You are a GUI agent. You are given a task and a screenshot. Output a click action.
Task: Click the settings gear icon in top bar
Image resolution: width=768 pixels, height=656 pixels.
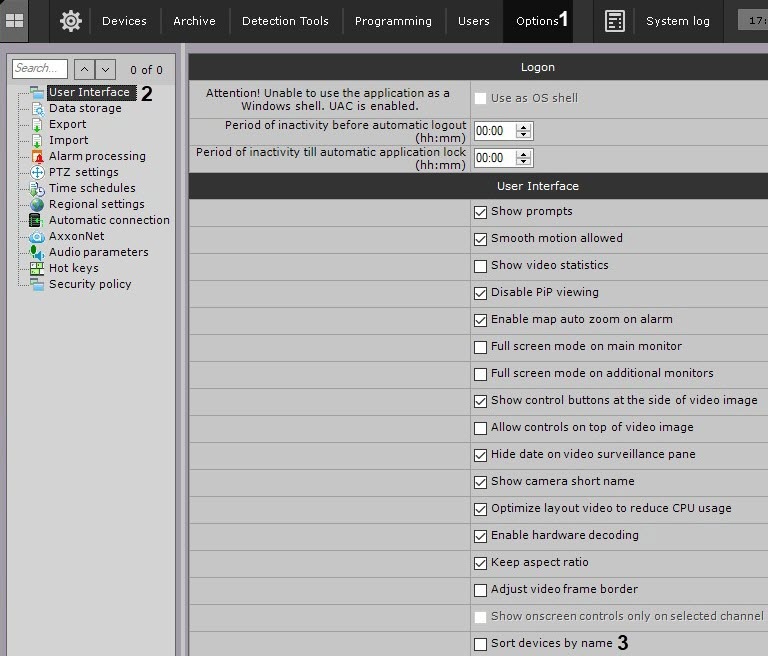(x=70, y=21)
